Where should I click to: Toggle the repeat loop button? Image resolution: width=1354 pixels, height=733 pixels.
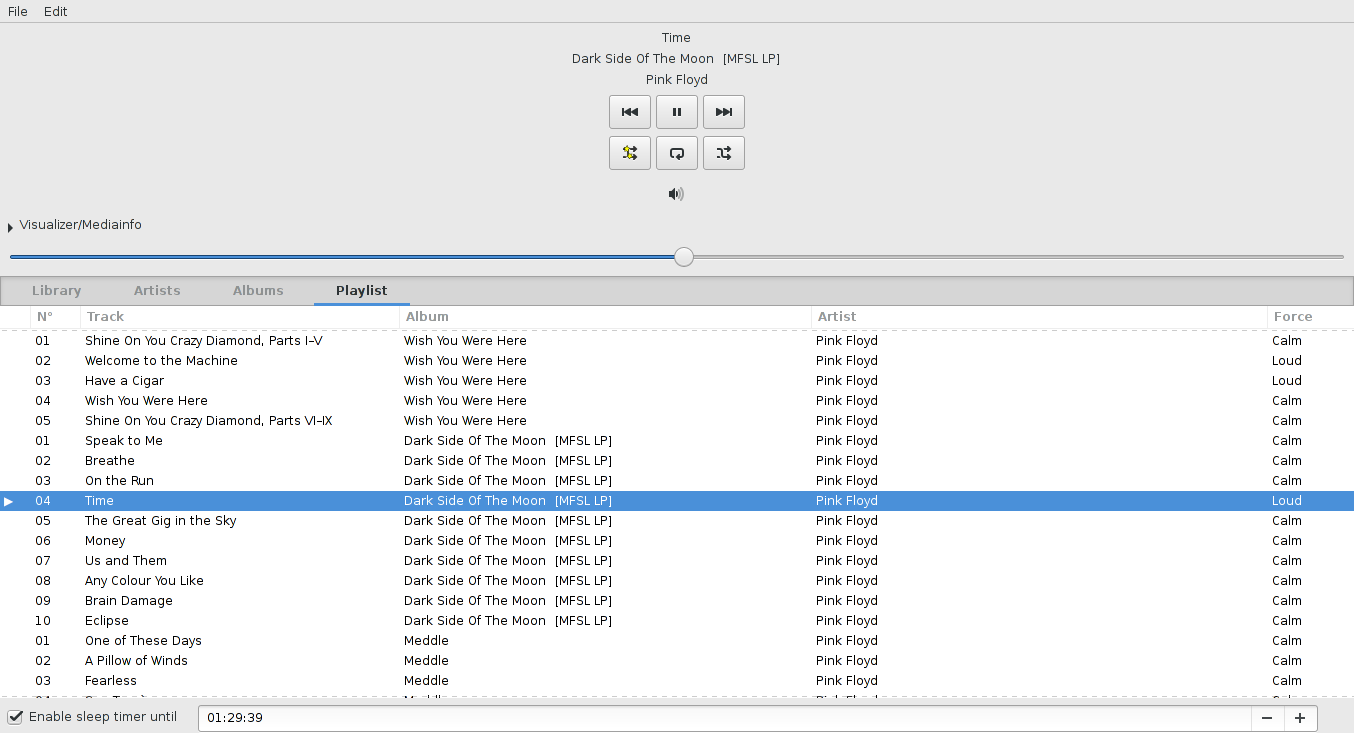point(677,153)
